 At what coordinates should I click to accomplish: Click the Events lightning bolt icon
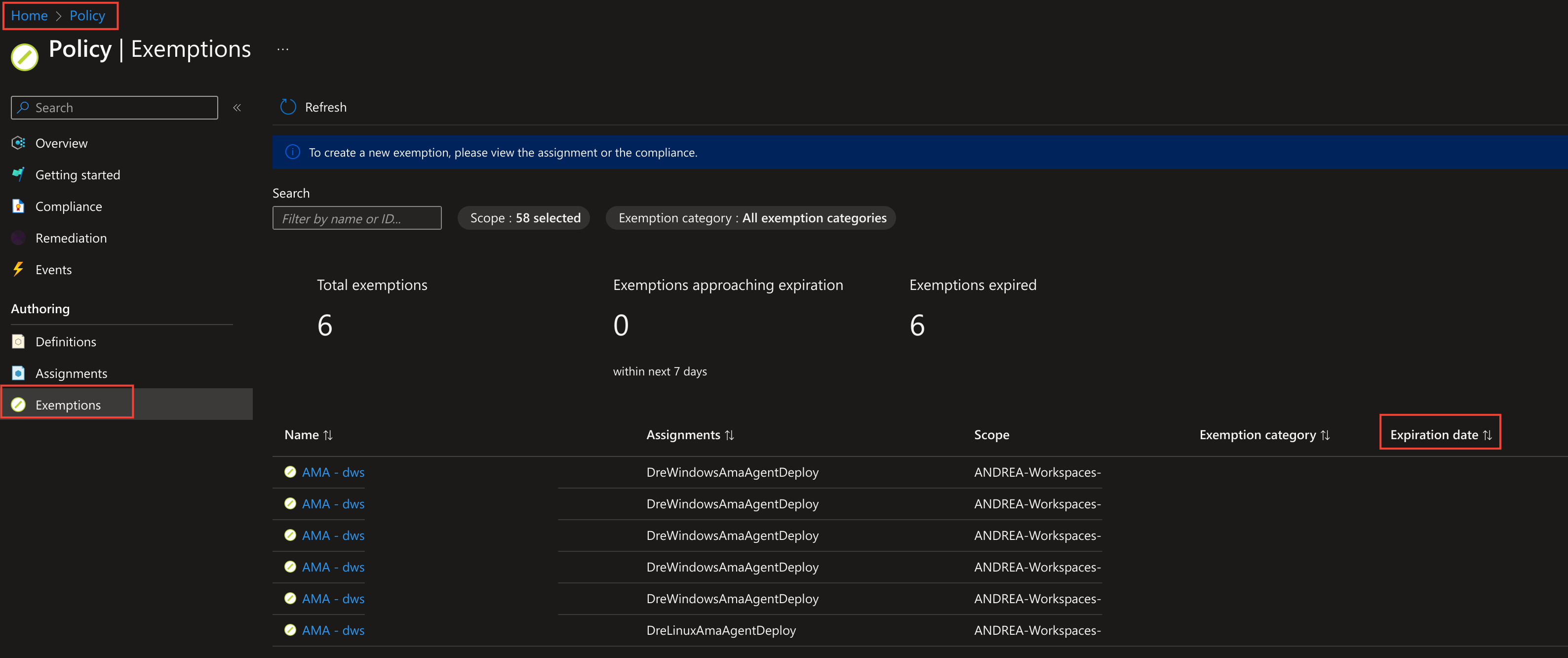pos(18,269)
